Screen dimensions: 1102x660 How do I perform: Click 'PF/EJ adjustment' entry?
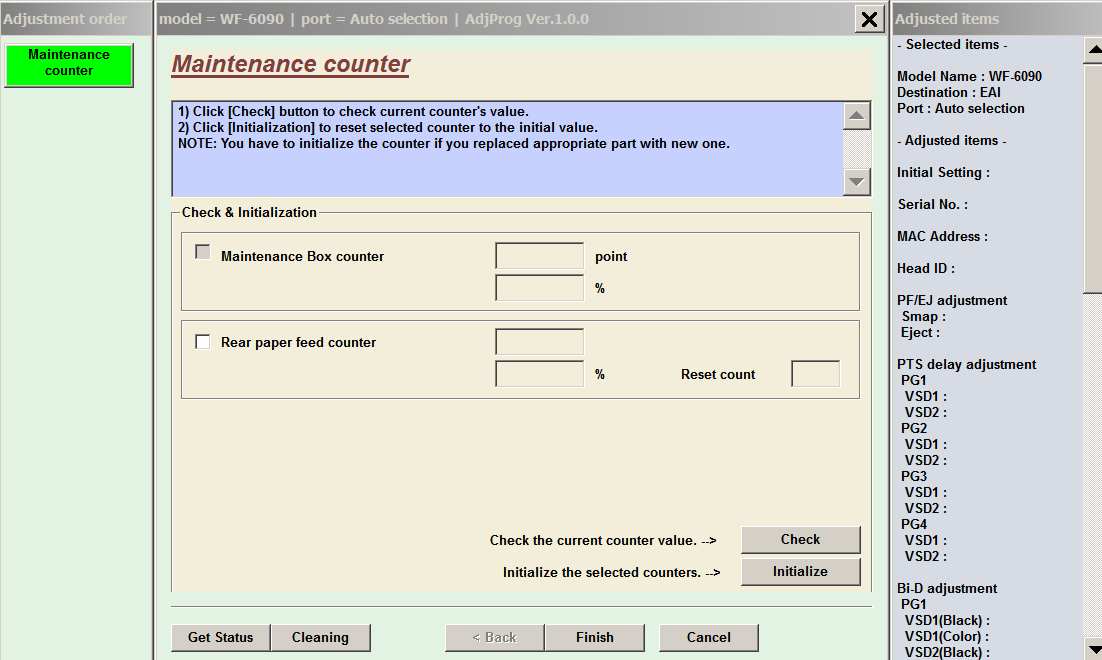click(952, 300)
